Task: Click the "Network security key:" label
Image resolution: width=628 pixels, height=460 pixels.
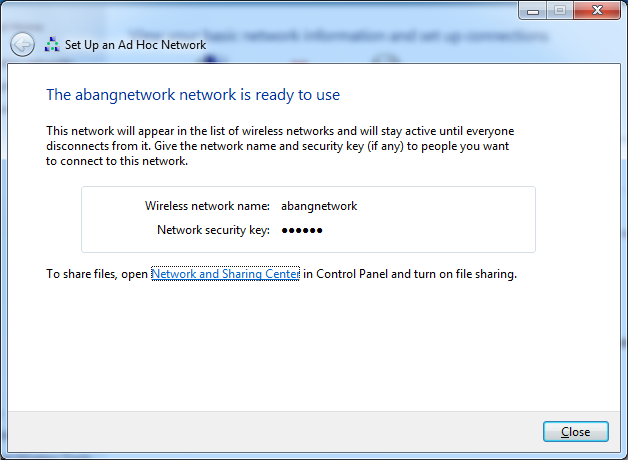Action: tap(213, 230)
